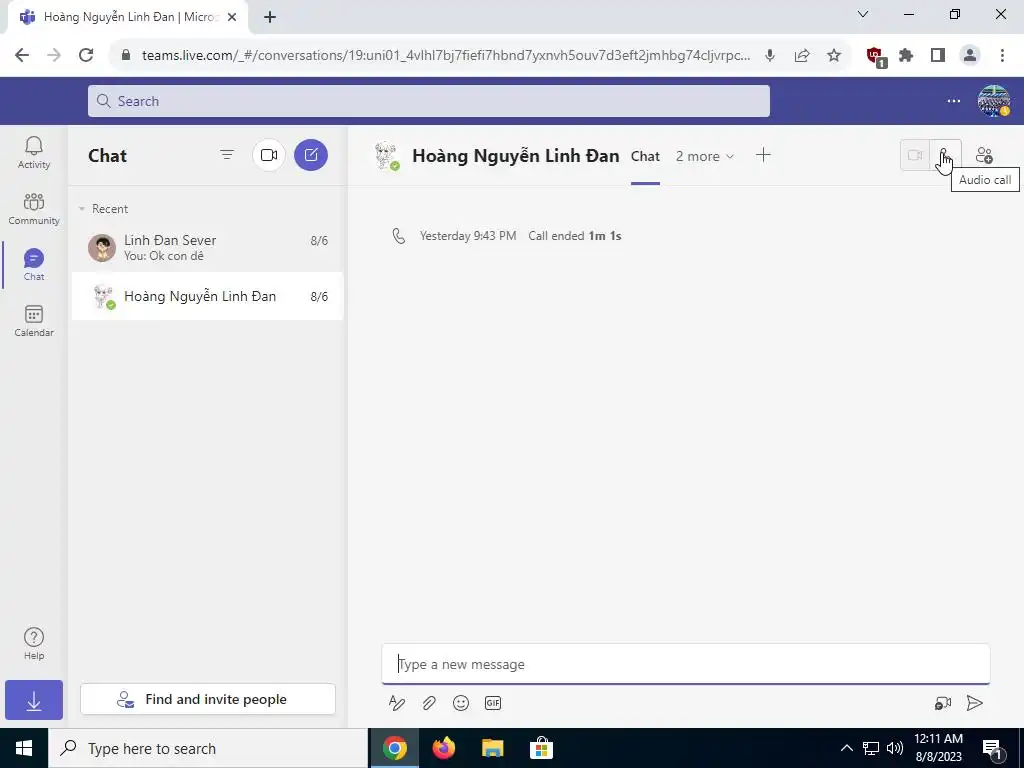Screen dimensions: 1024x768
Task: Open the Windows Start menu
Action: 24,748
